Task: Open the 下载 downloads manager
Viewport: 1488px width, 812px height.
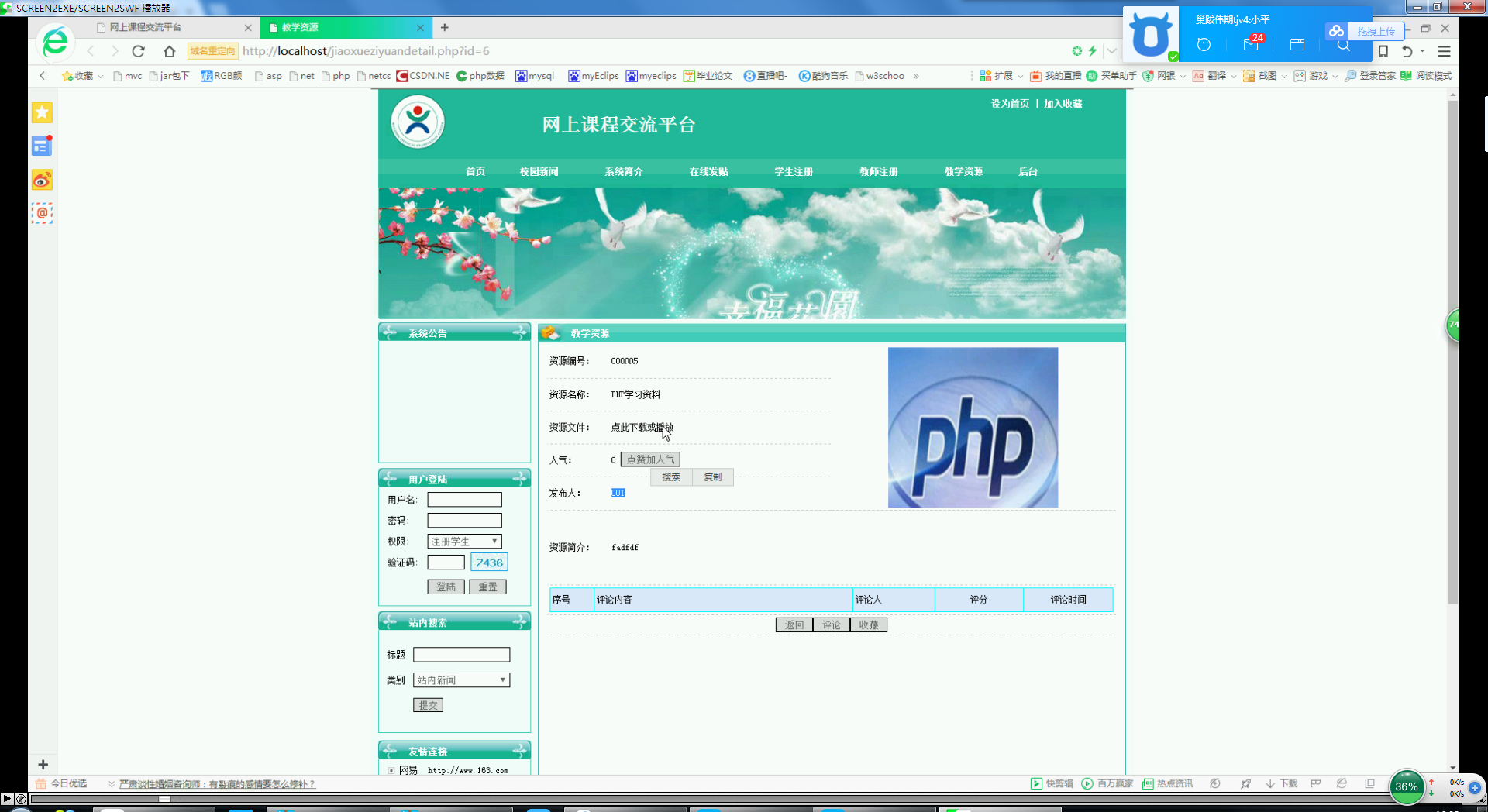Action: click(x=1281, y=783)
